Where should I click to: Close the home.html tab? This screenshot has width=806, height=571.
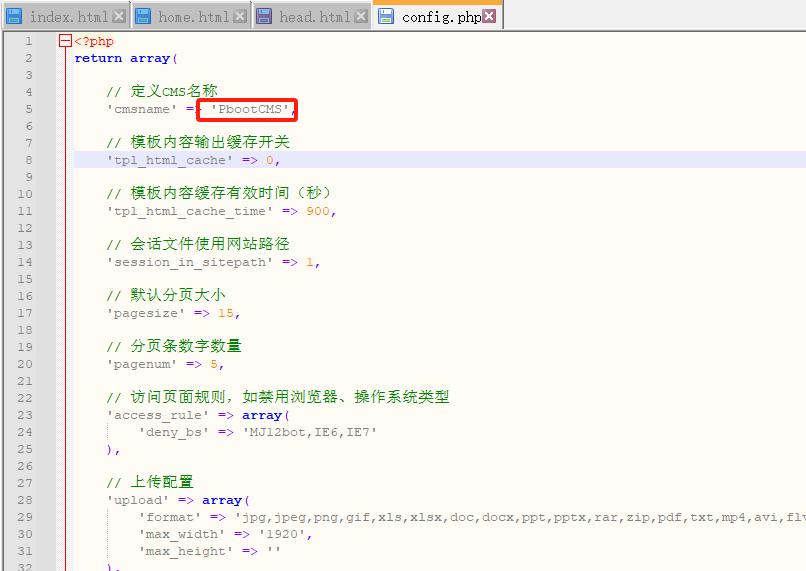[240, 17]
